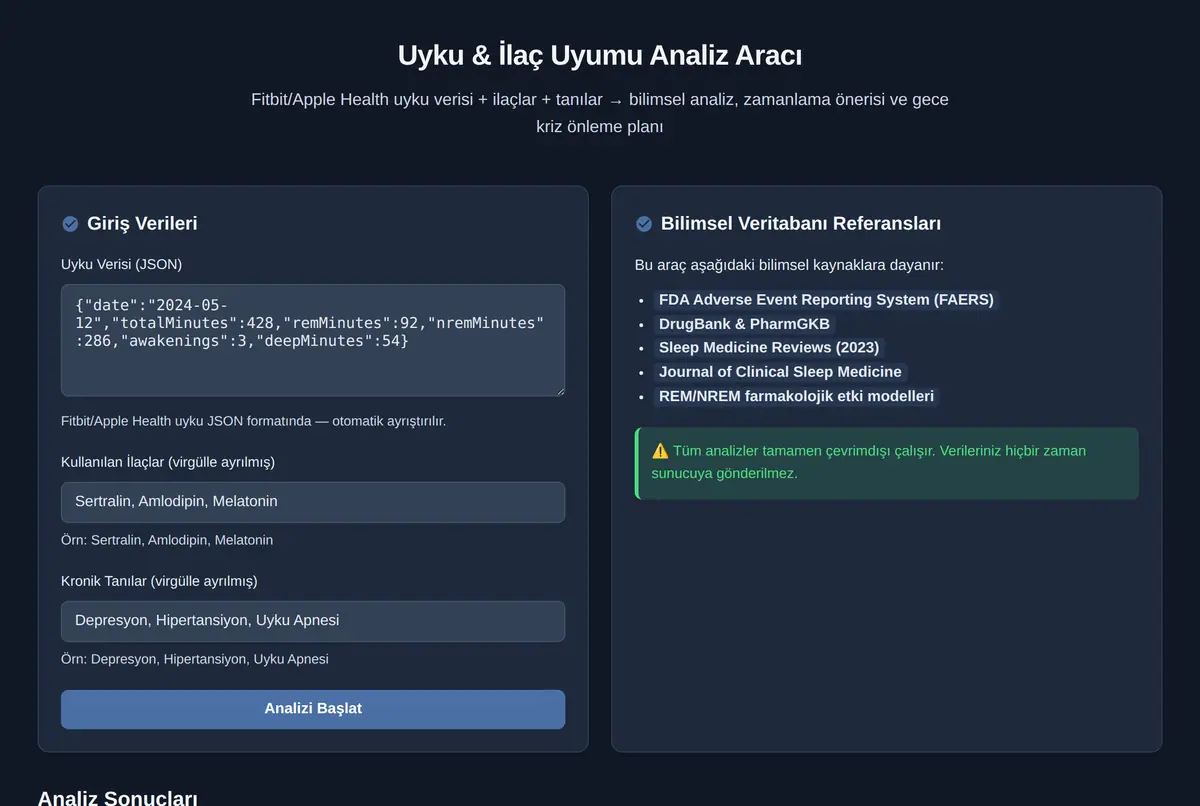The width and height of the screenshot is (1200, 806).
Task: Click hint text Örn: Sertralin, Amlodipin, Melatonin
Action: tap(167, 540)
